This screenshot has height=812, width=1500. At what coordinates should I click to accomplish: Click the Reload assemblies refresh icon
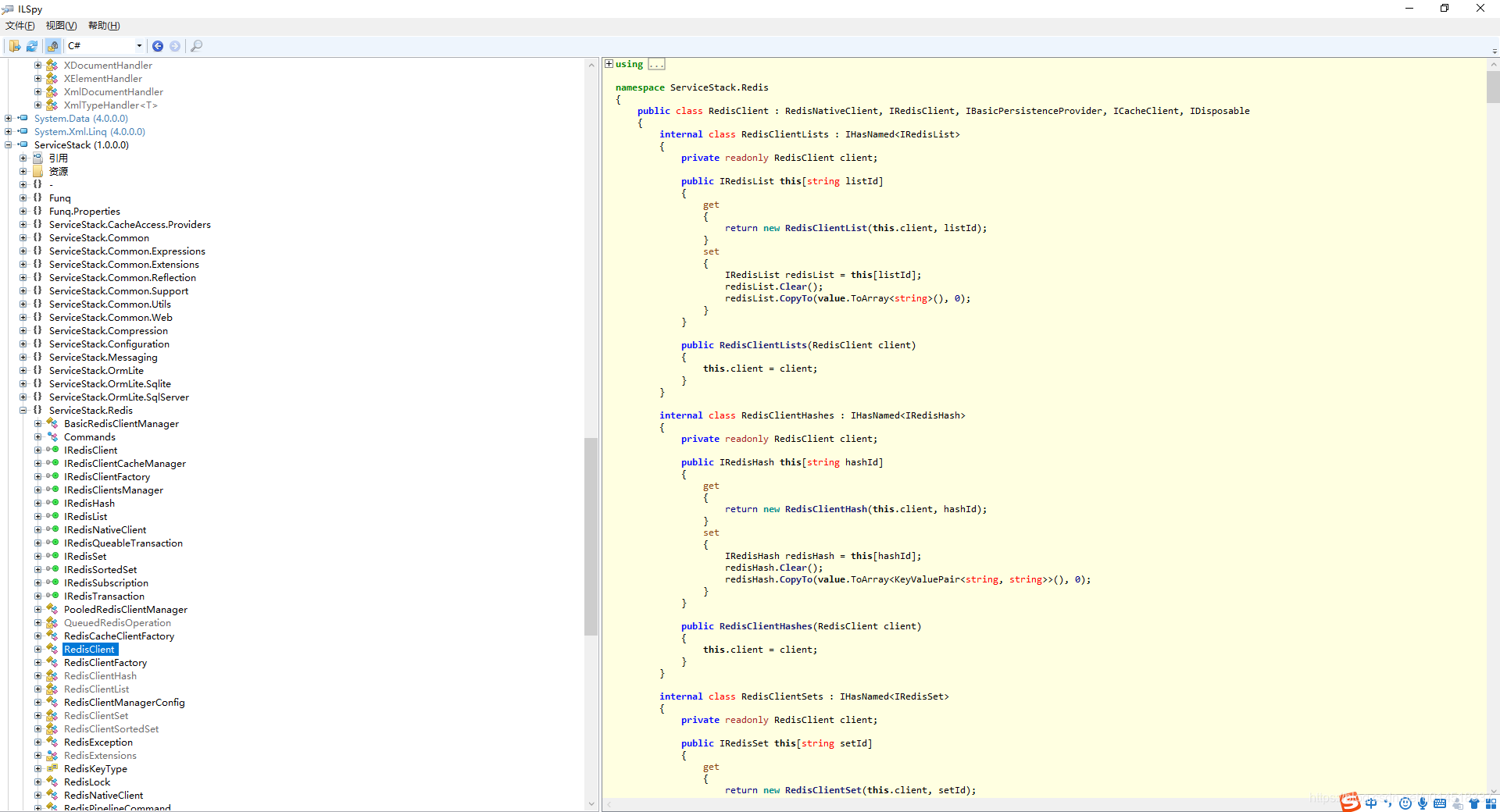point(32,46)
